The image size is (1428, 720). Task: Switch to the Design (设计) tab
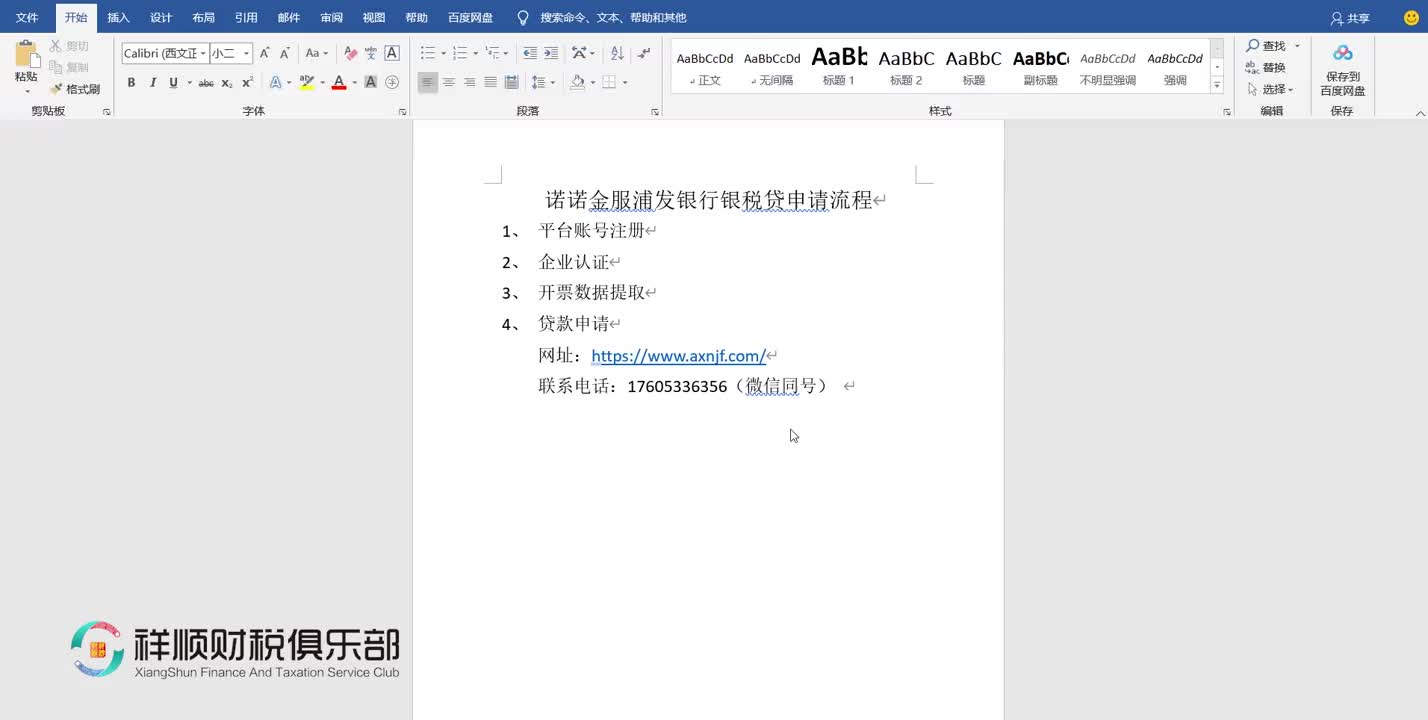(x=161, y=18)
